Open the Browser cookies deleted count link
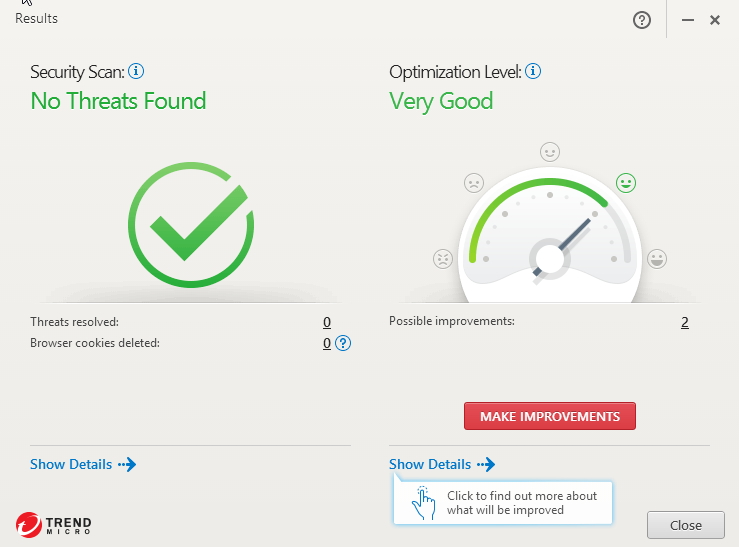The height and width of the screenshot is (547, 739). tap(326, 343)
